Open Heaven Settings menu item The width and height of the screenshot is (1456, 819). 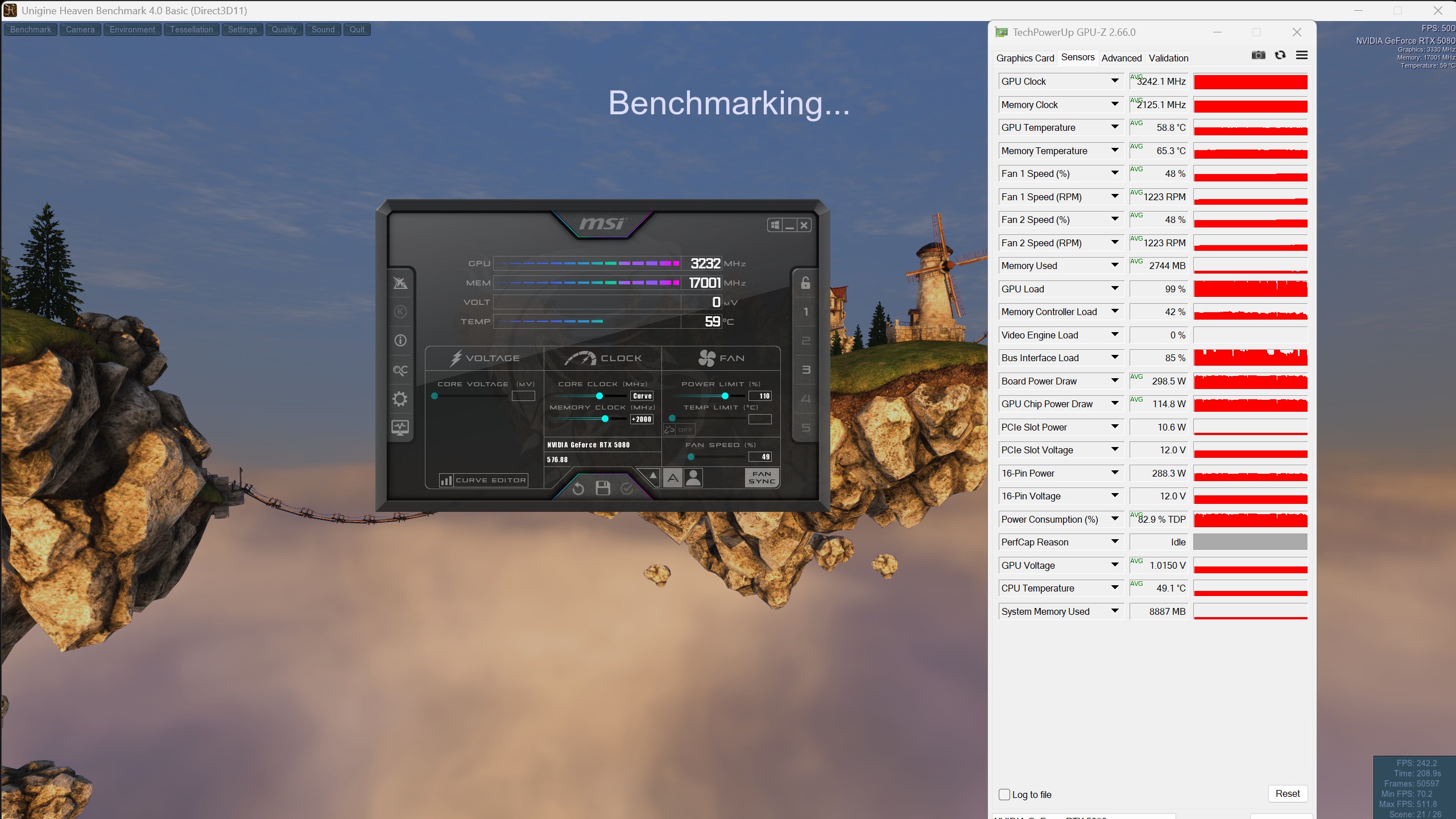242,30
